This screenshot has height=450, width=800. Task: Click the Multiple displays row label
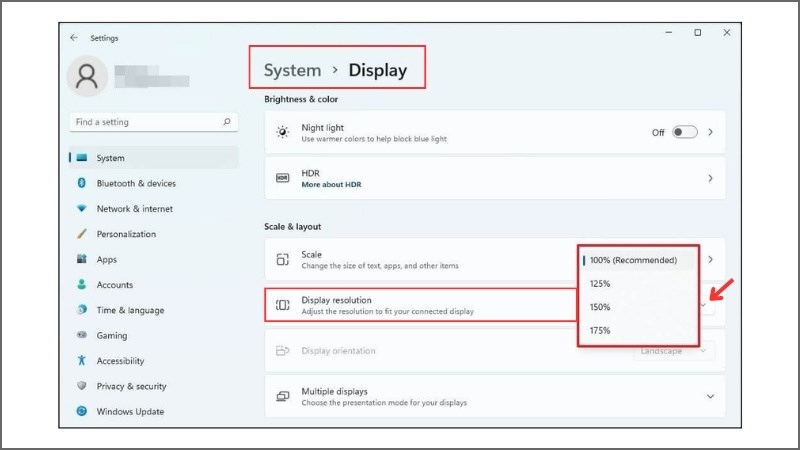[334, 391]
